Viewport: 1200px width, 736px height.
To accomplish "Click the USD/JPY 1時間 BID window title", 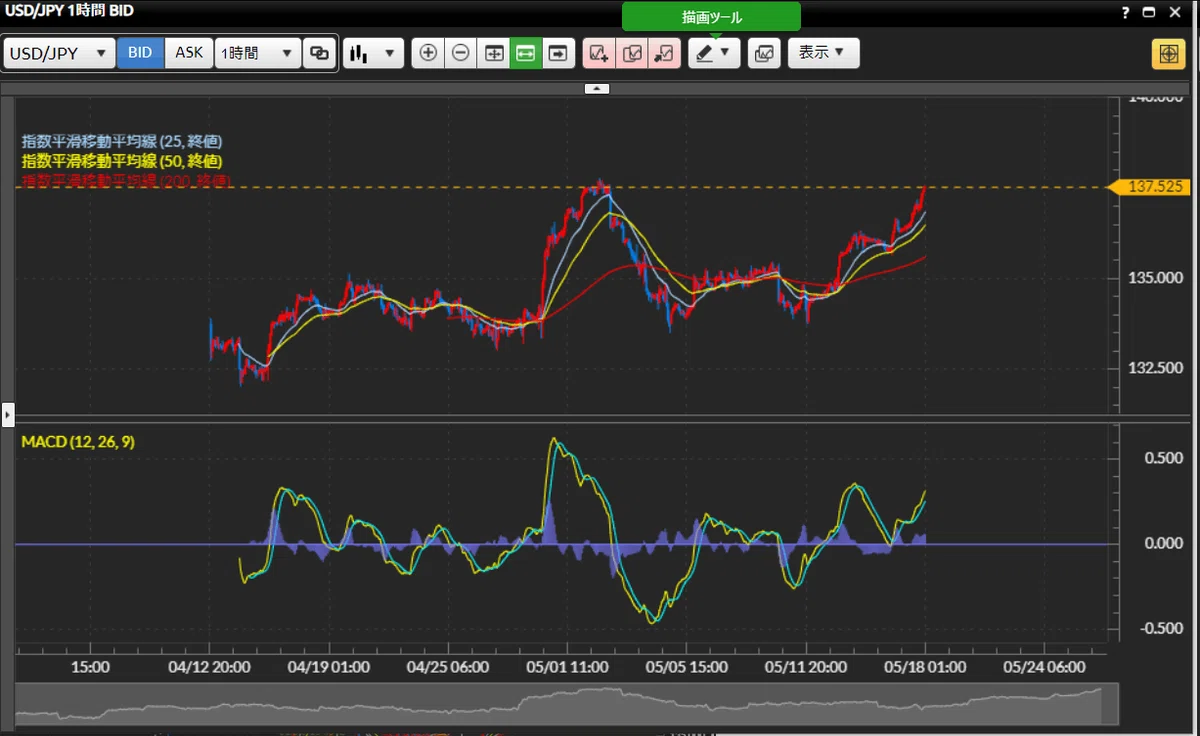I will click(x=69, y=11).
